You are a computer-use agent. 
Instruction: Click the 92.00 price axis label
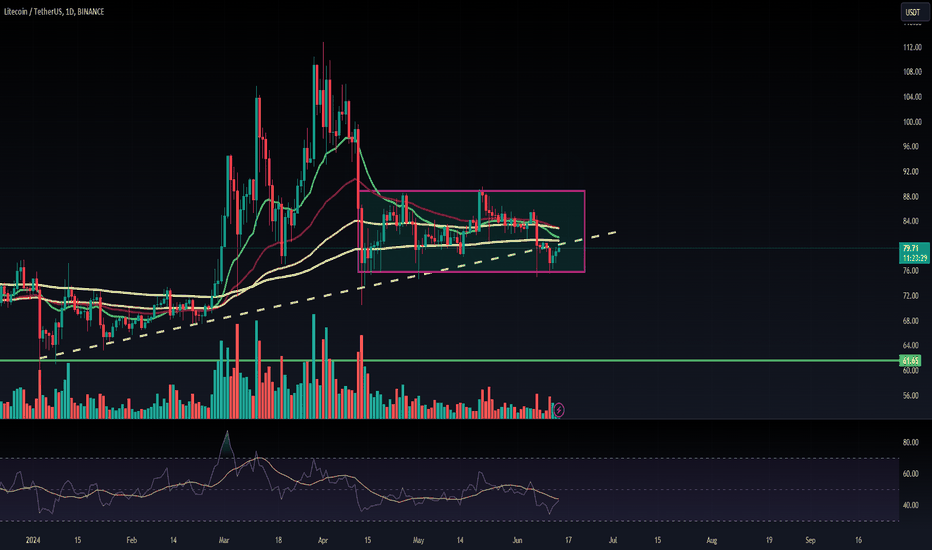click(x=910, y=171)
